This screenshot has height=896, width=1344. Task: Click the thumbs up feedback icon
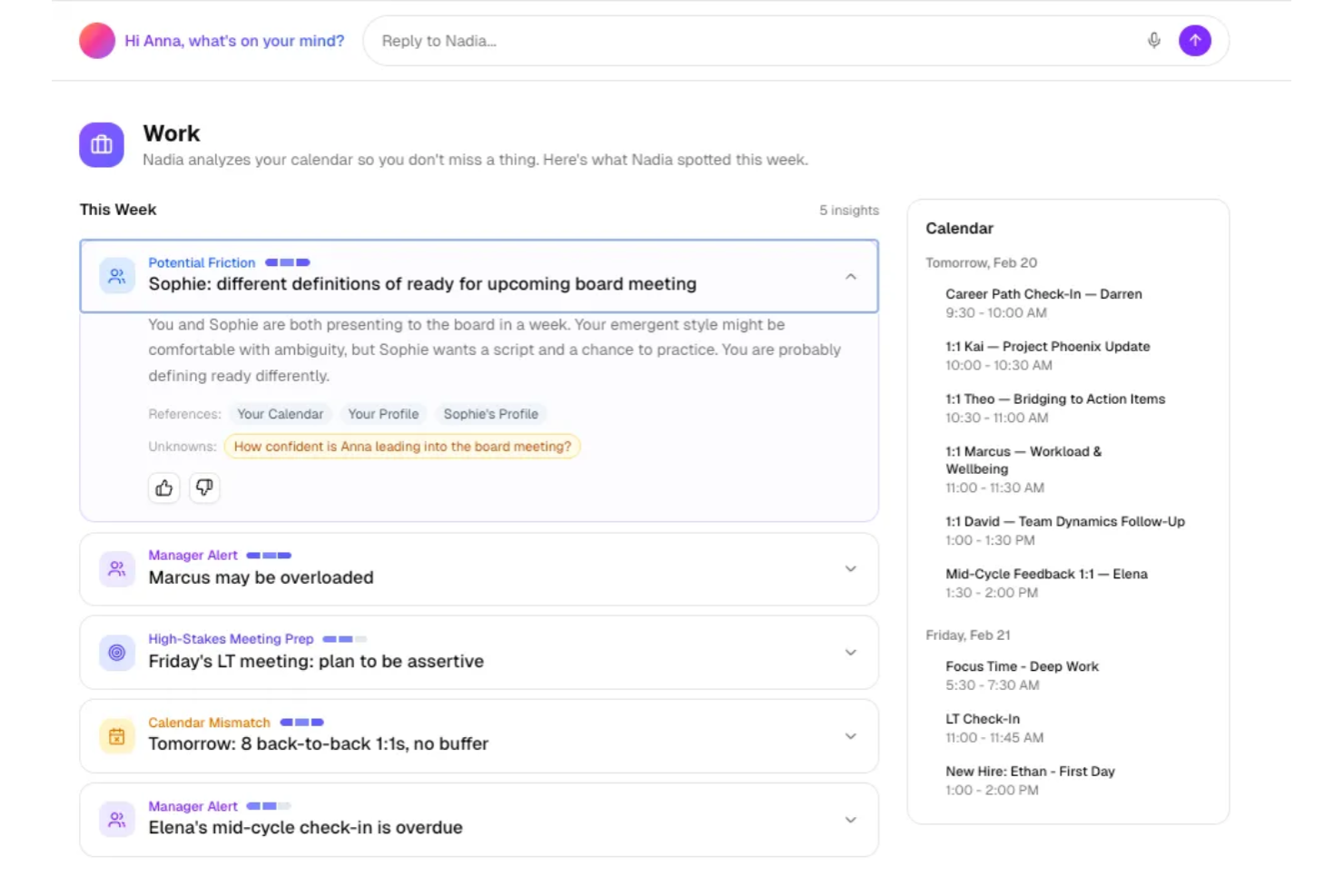(x=164, y=488)
